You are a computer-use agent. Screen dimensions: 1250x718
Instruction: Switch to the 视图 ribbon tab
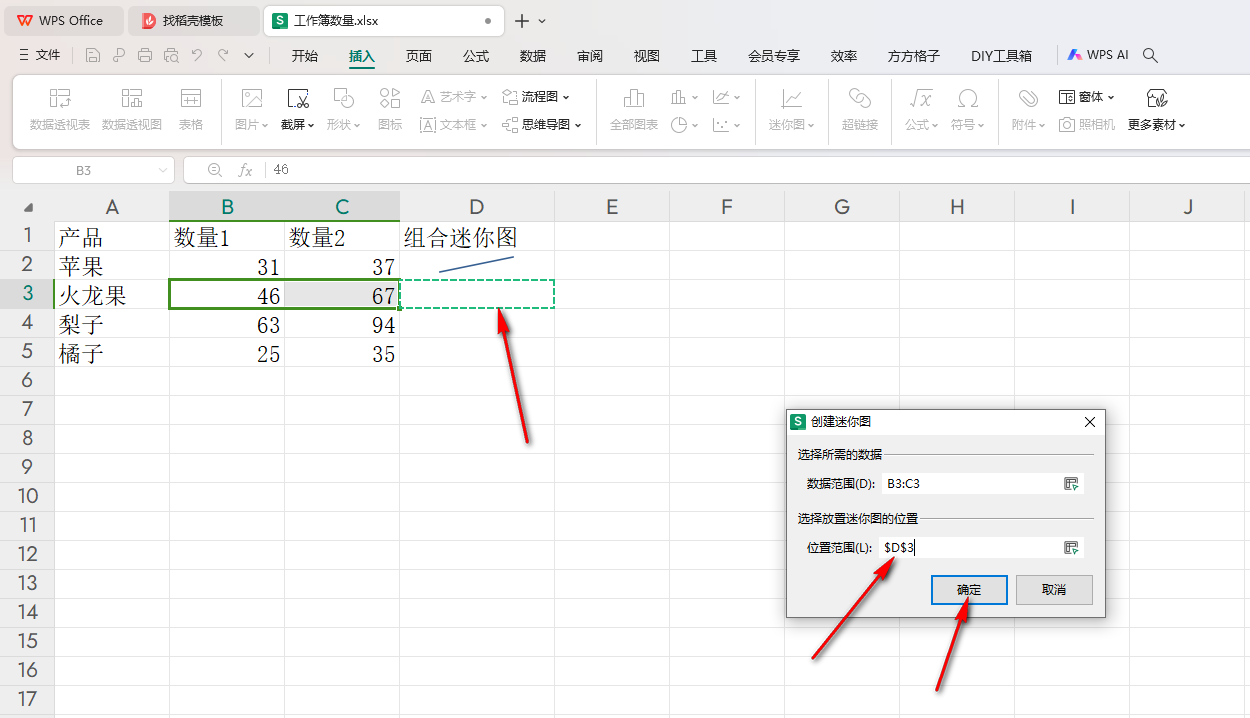[x=647, y=56]
